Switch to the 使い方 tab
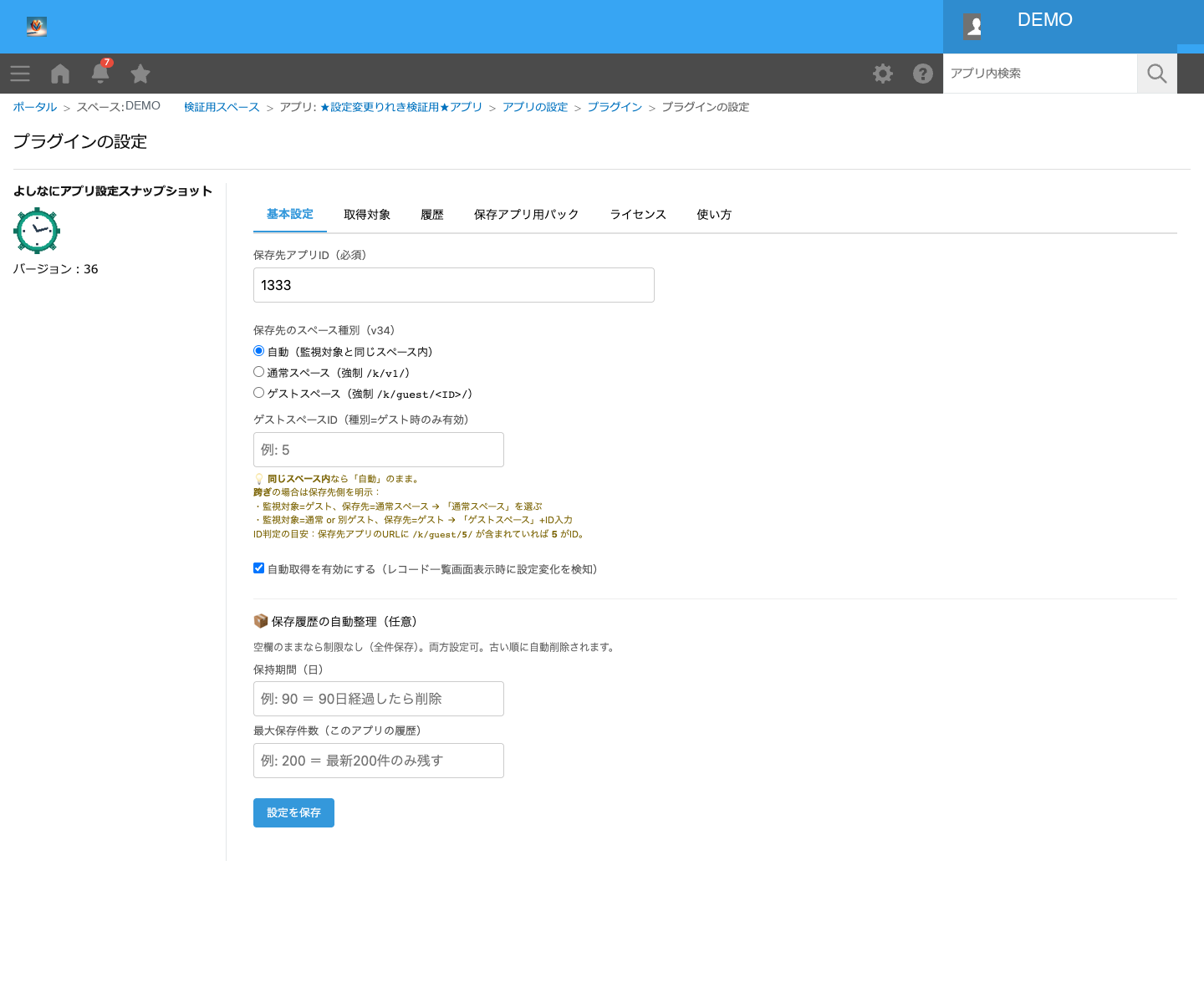The height and width of the screenshot is (1003, 1204). (x=714, y=215)
